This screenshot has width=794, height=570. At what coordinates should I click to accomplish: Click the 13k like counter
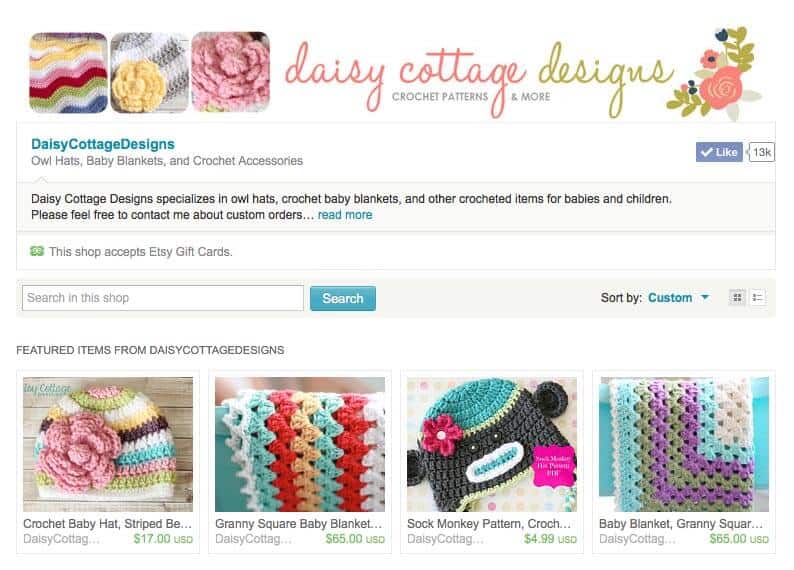pyautogui.click(x=762, y=152)
